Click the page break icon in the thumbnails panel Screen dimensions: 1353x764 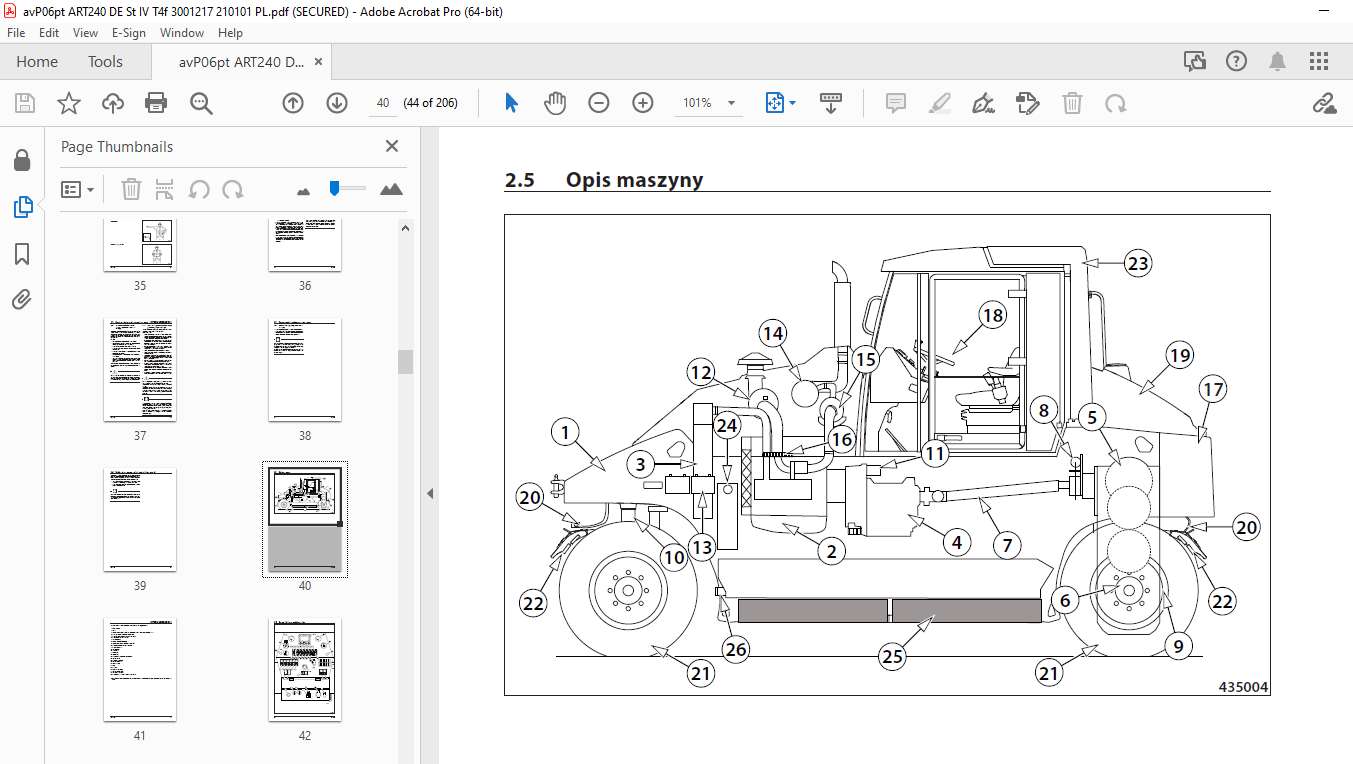(165, 189)
